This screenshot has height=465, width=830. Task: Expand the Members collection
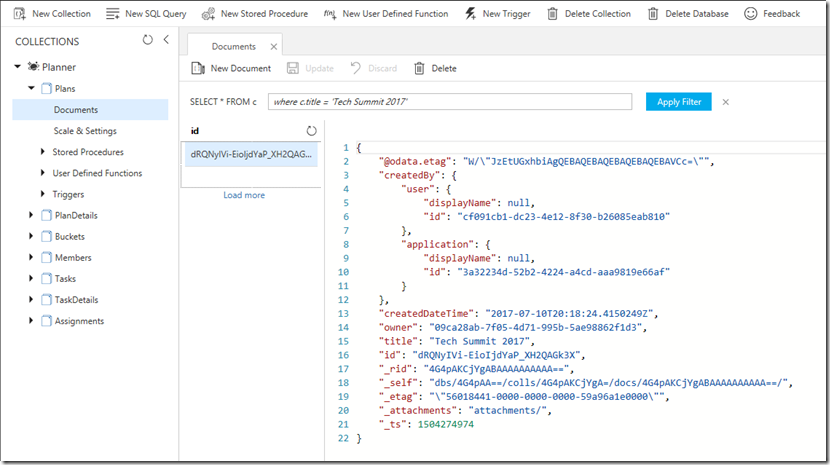[31, 257]
